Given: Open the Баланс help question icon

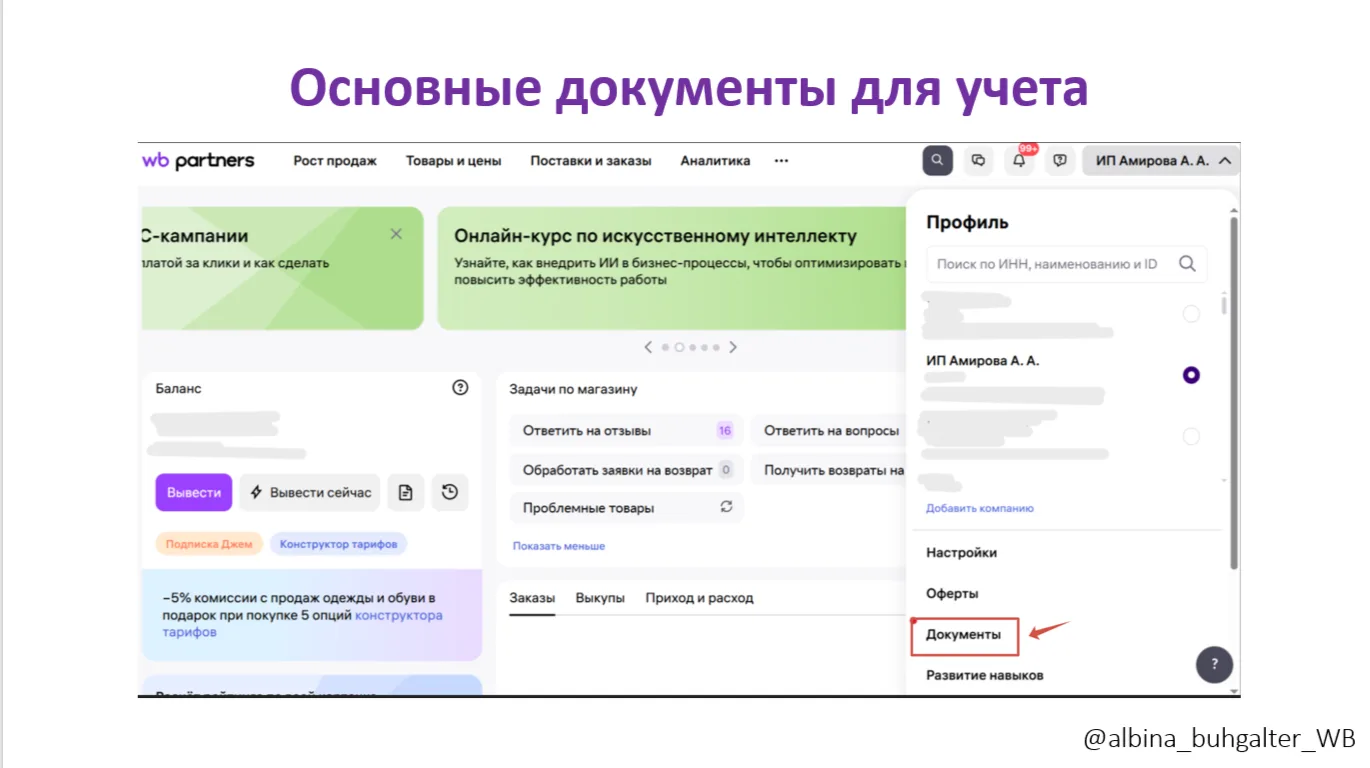Looking at the screenshot, I should pyautogui.click(x=460, y=388).
